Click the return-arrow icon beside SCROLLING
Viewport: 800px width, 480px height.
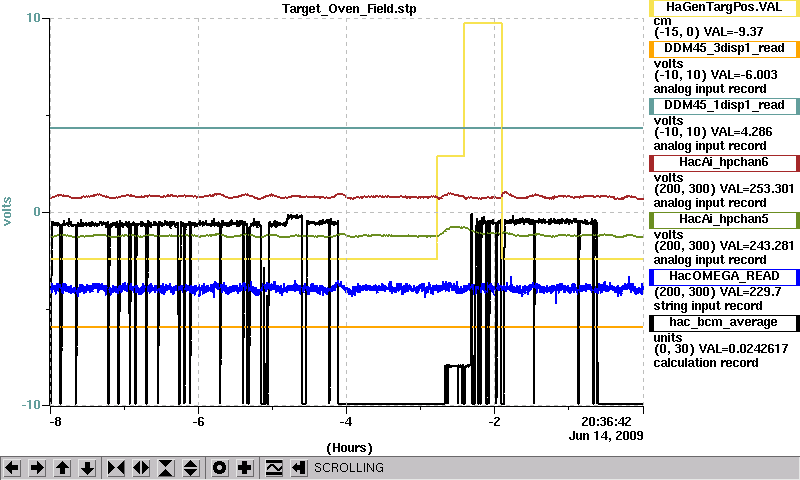[x=299, y=468]
